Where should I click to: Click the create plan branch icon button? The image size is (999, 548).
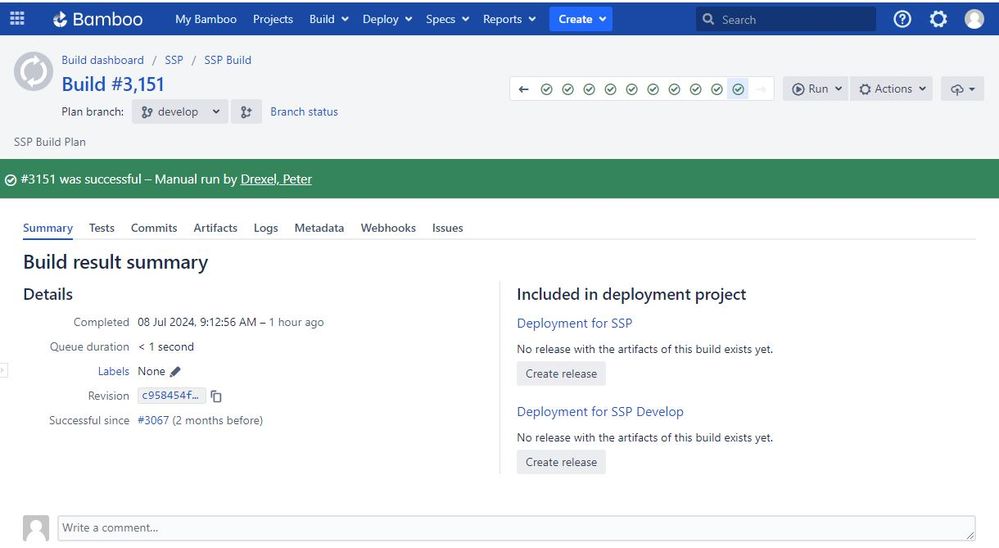click(246, 112)
